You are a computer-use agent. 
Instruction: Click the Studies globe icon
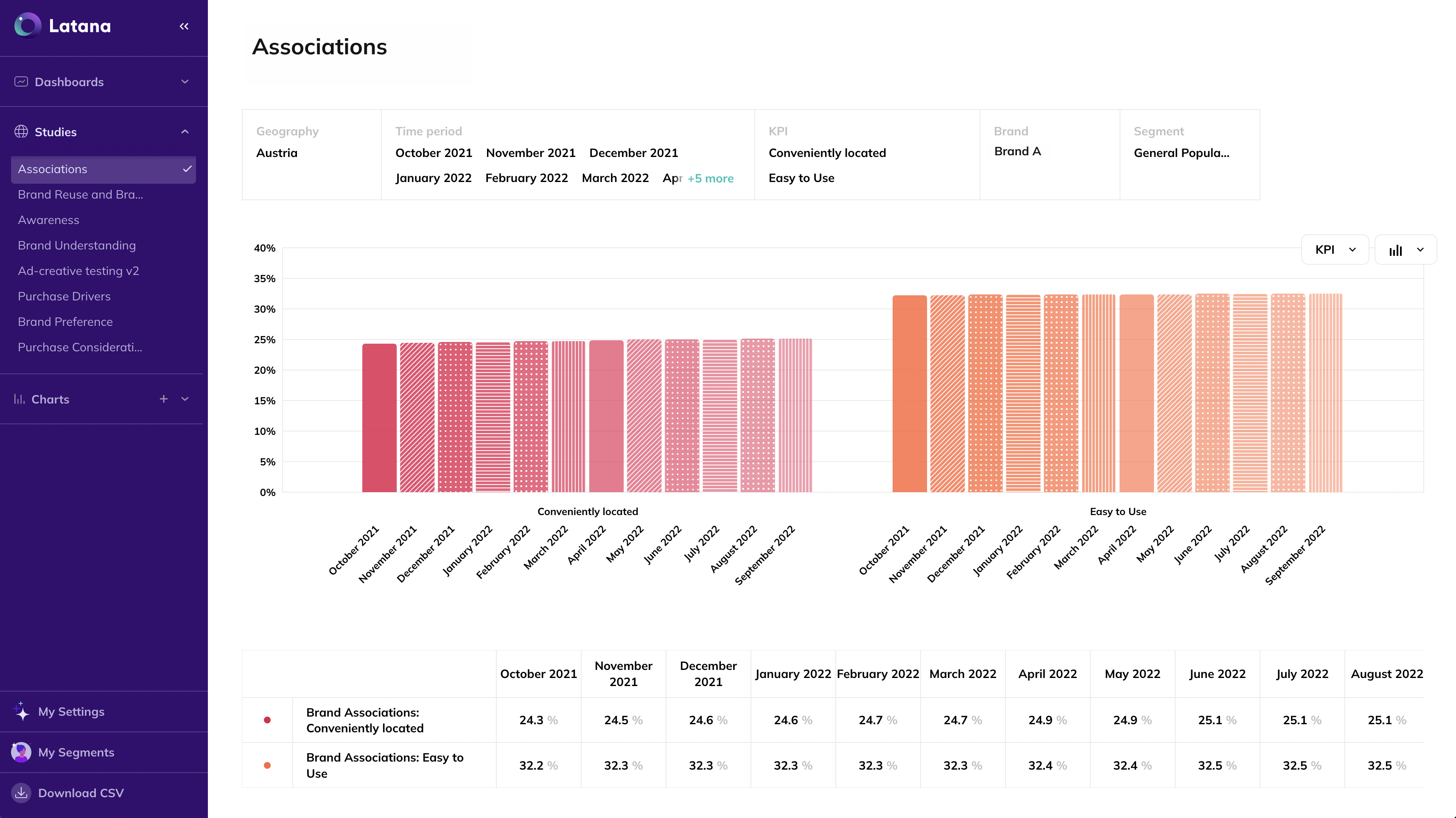[x=21, y=132]
